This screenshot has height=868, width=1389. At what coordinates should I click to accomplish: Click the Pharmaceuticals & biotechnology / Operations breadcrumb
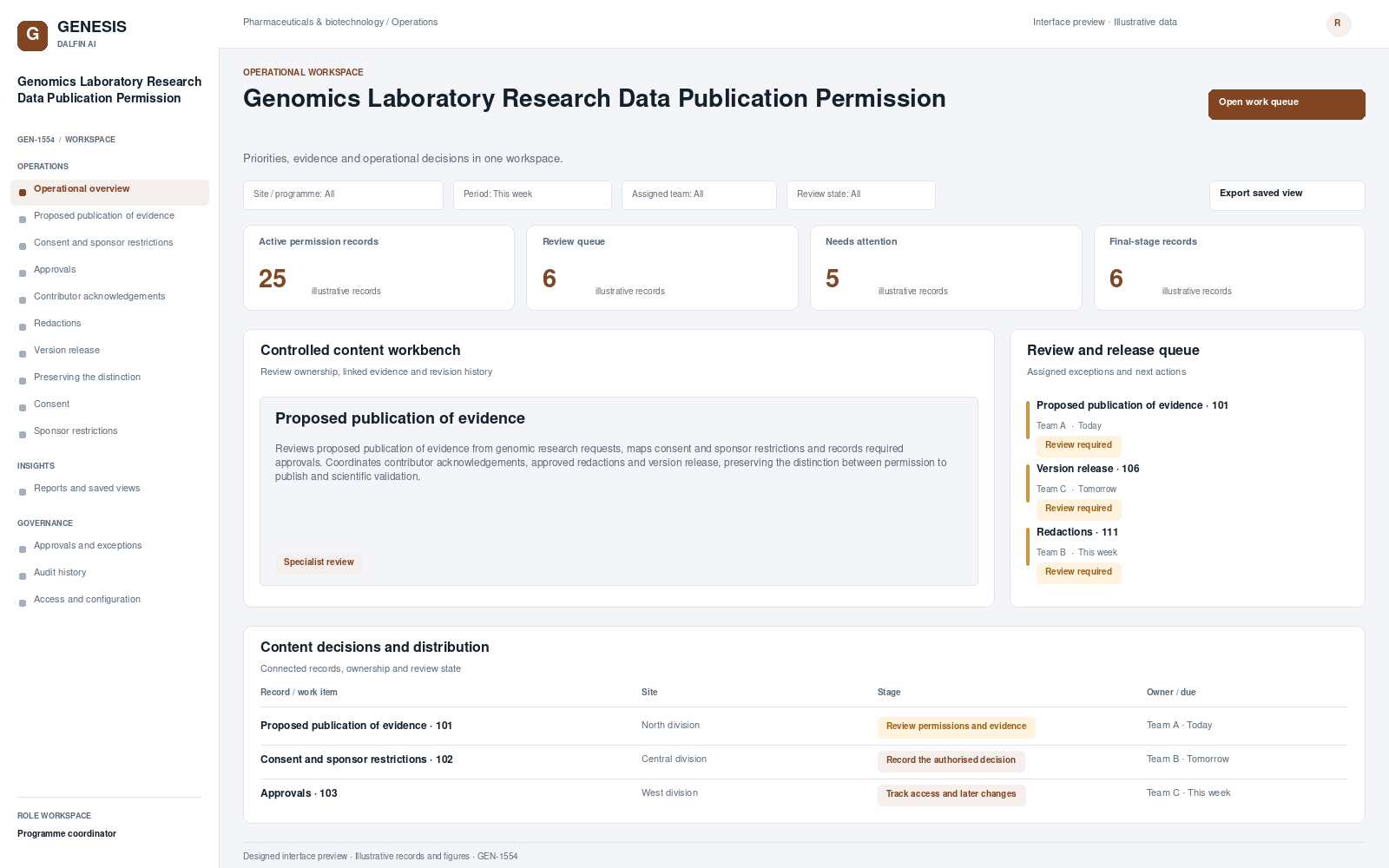(x=340, y=23)
